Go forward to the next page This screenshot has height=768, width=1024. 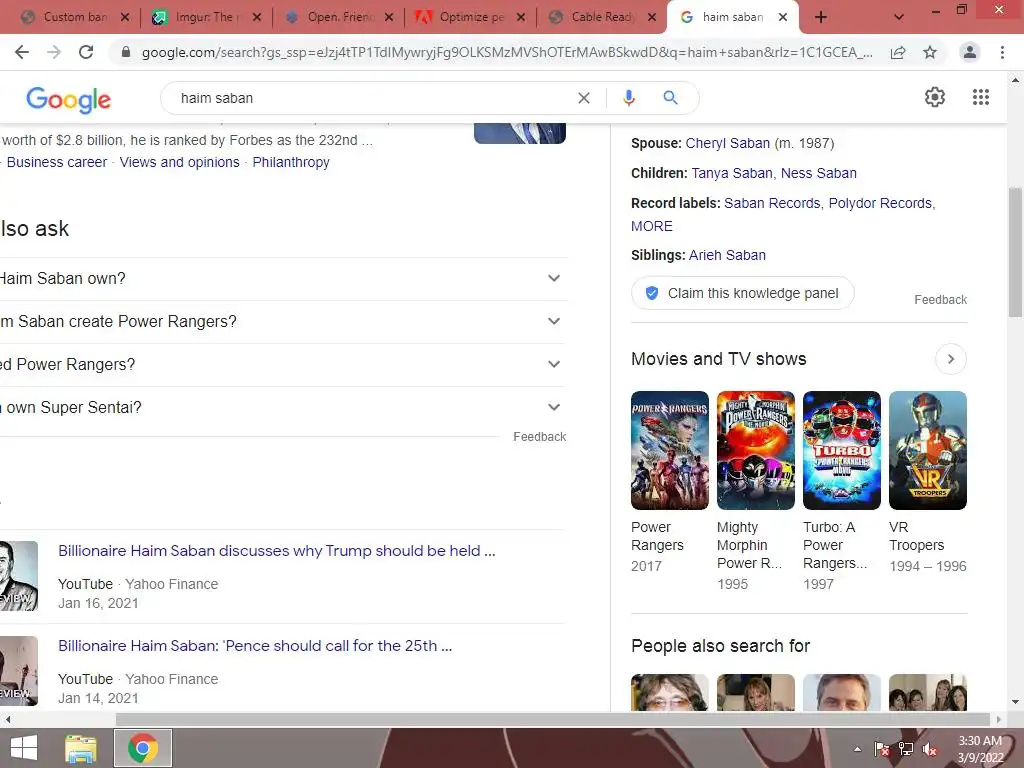point(54,52)
